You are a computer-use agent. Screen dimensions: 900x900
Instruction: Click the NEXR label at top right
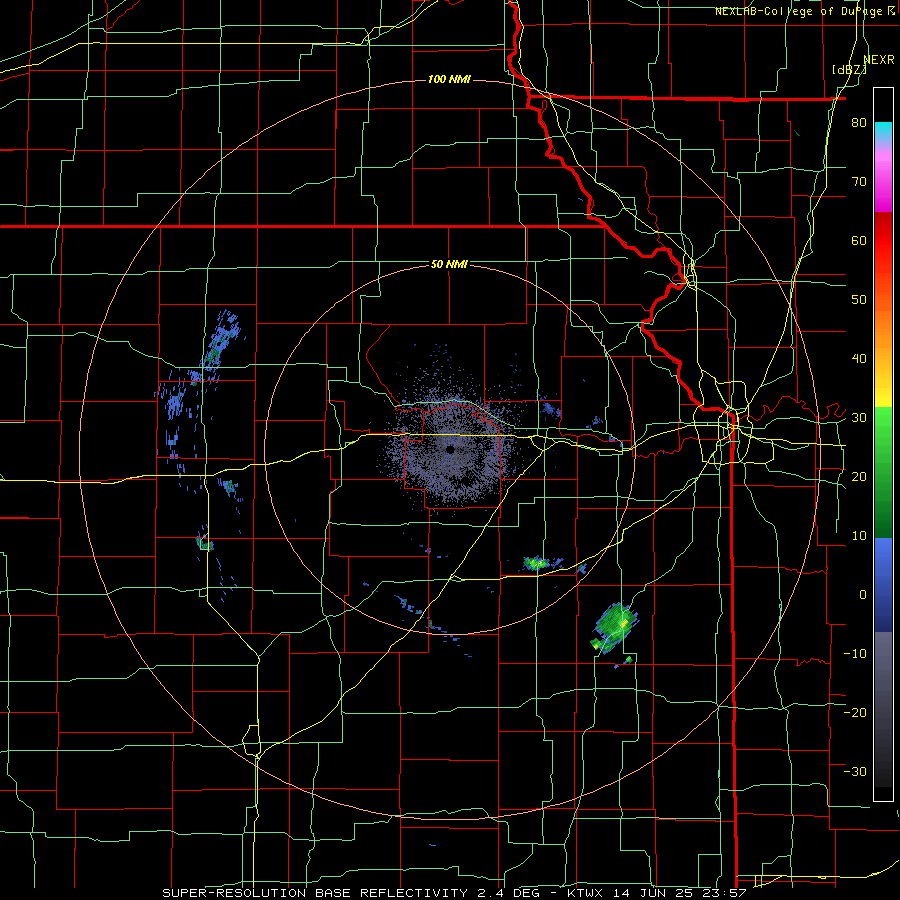click(x=879, y=60)
